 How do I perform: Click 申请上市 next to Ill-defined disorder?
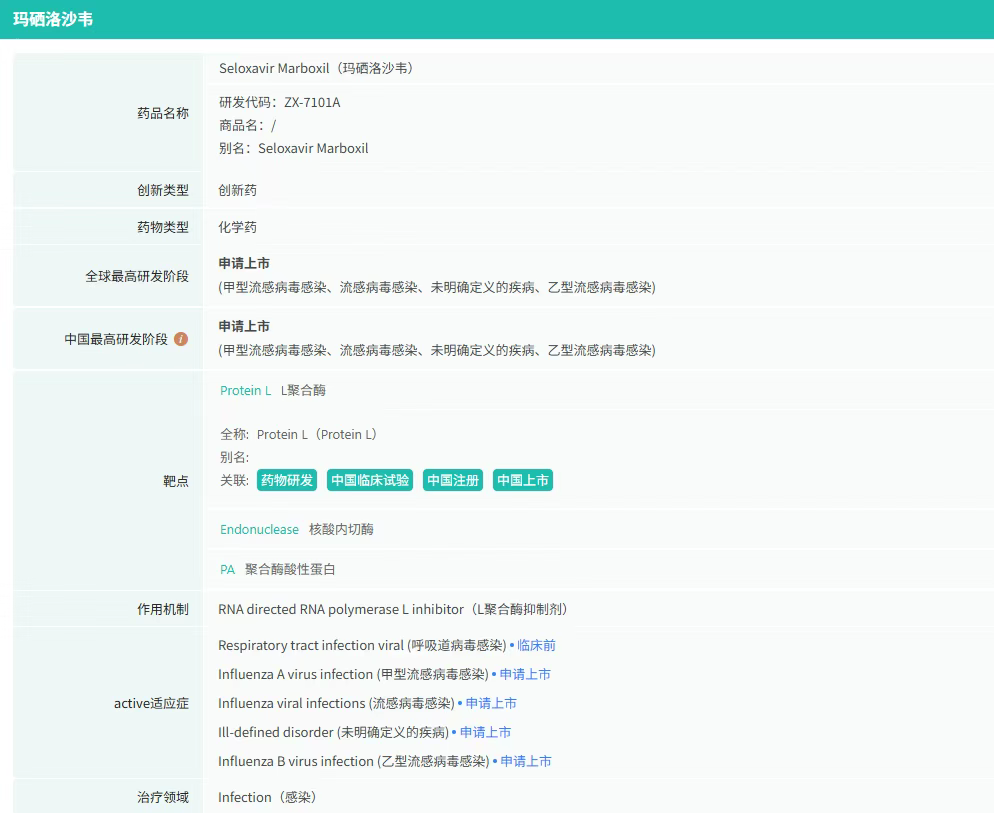point(485,733)
